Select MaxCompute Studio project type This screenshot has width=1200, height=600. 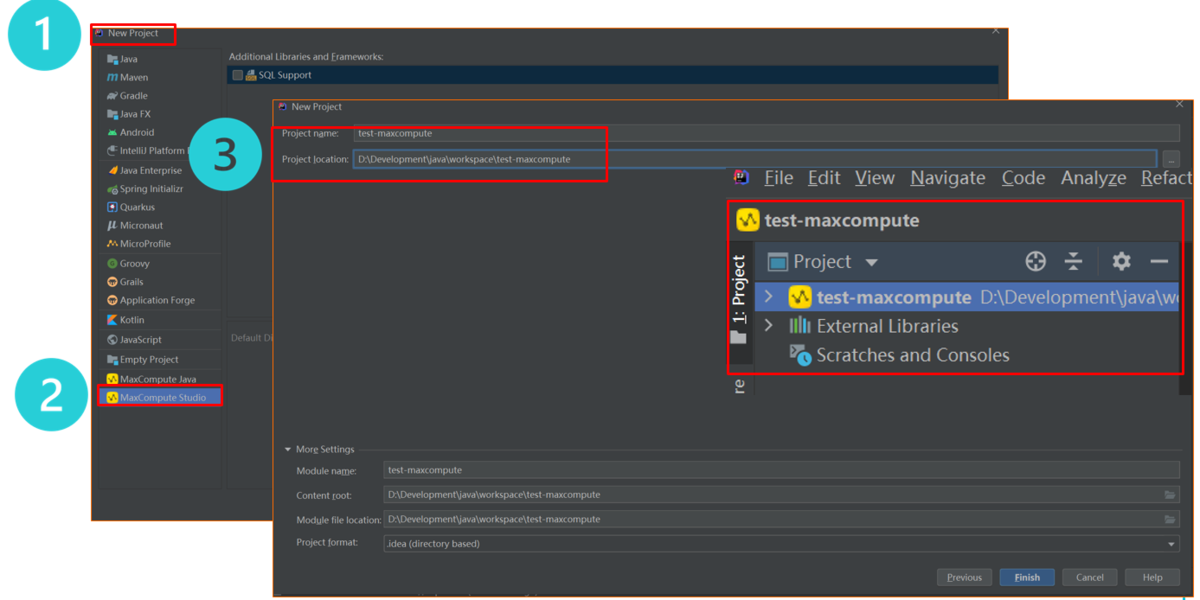(160, 397)
